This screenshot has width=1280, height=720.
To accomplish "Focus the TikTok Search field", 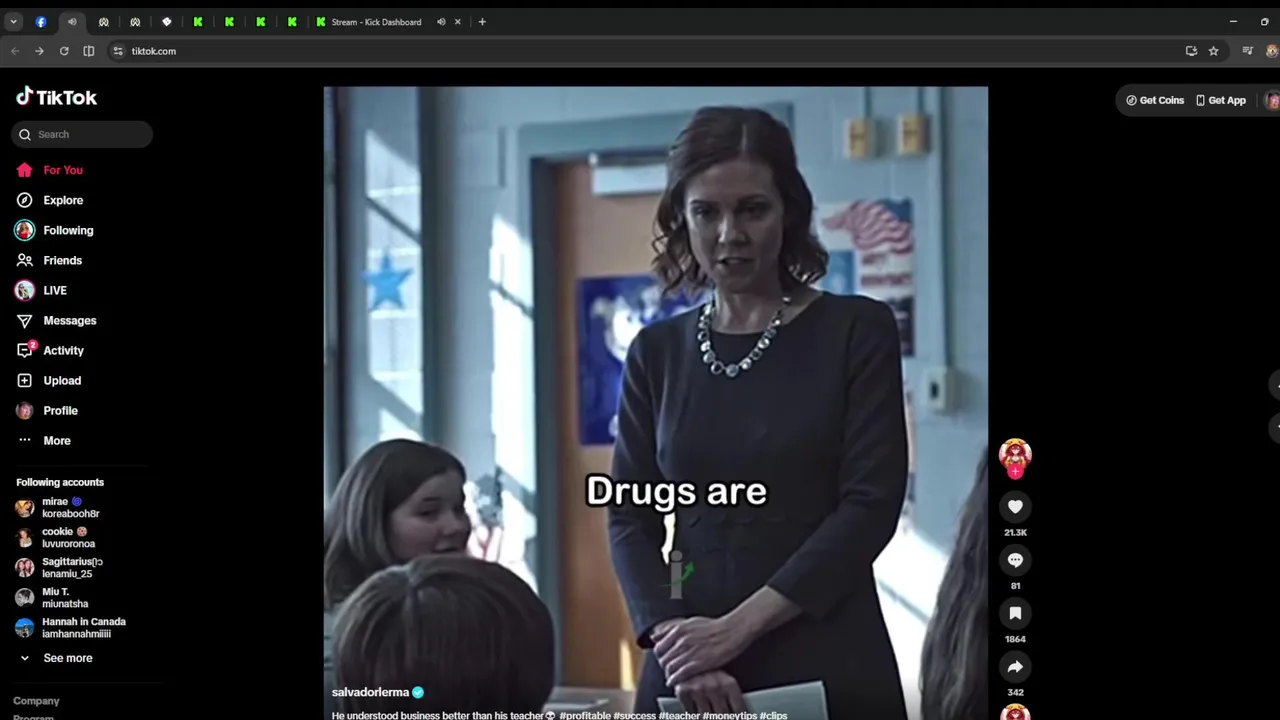I will [x=82, y=134].
